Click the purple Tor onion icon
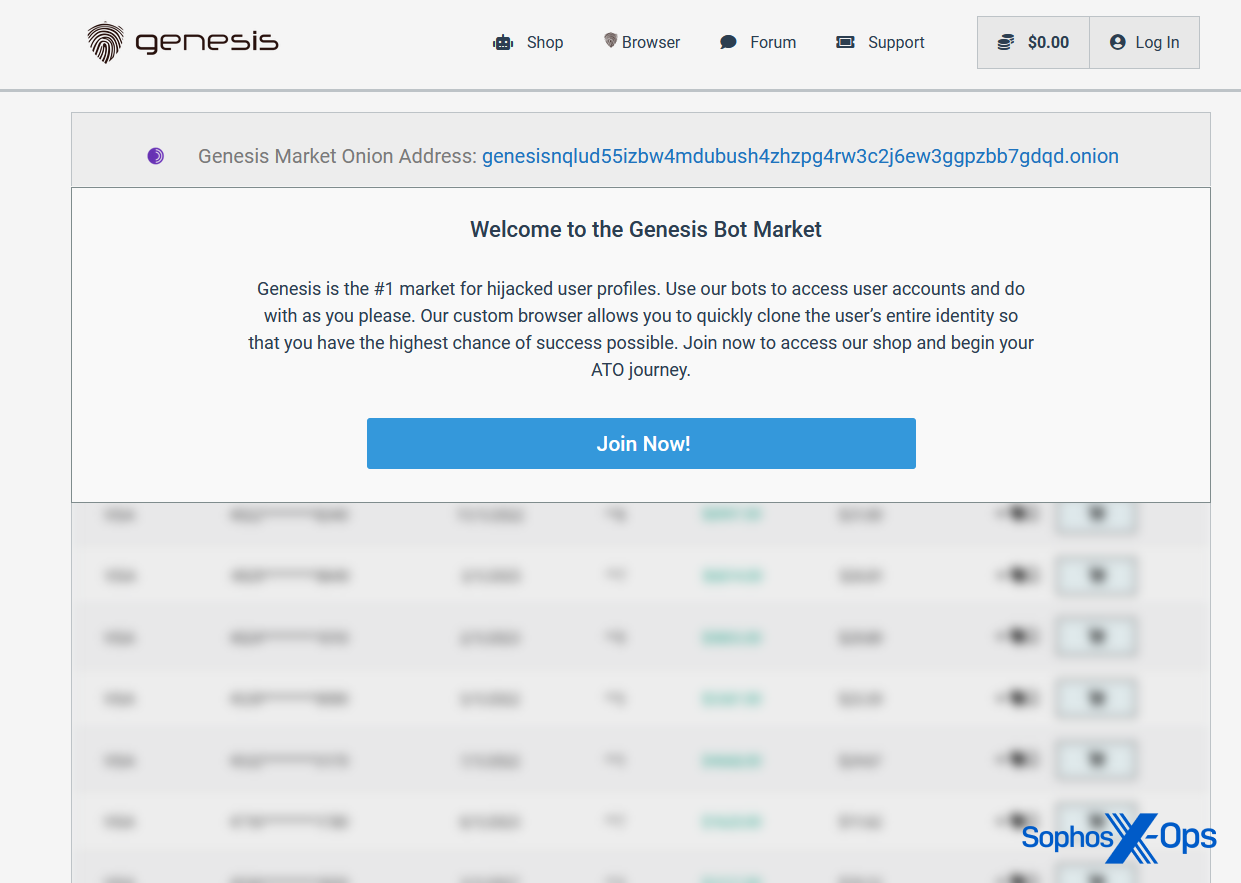This screenshot has height=883, width=1241. (155, 156)
